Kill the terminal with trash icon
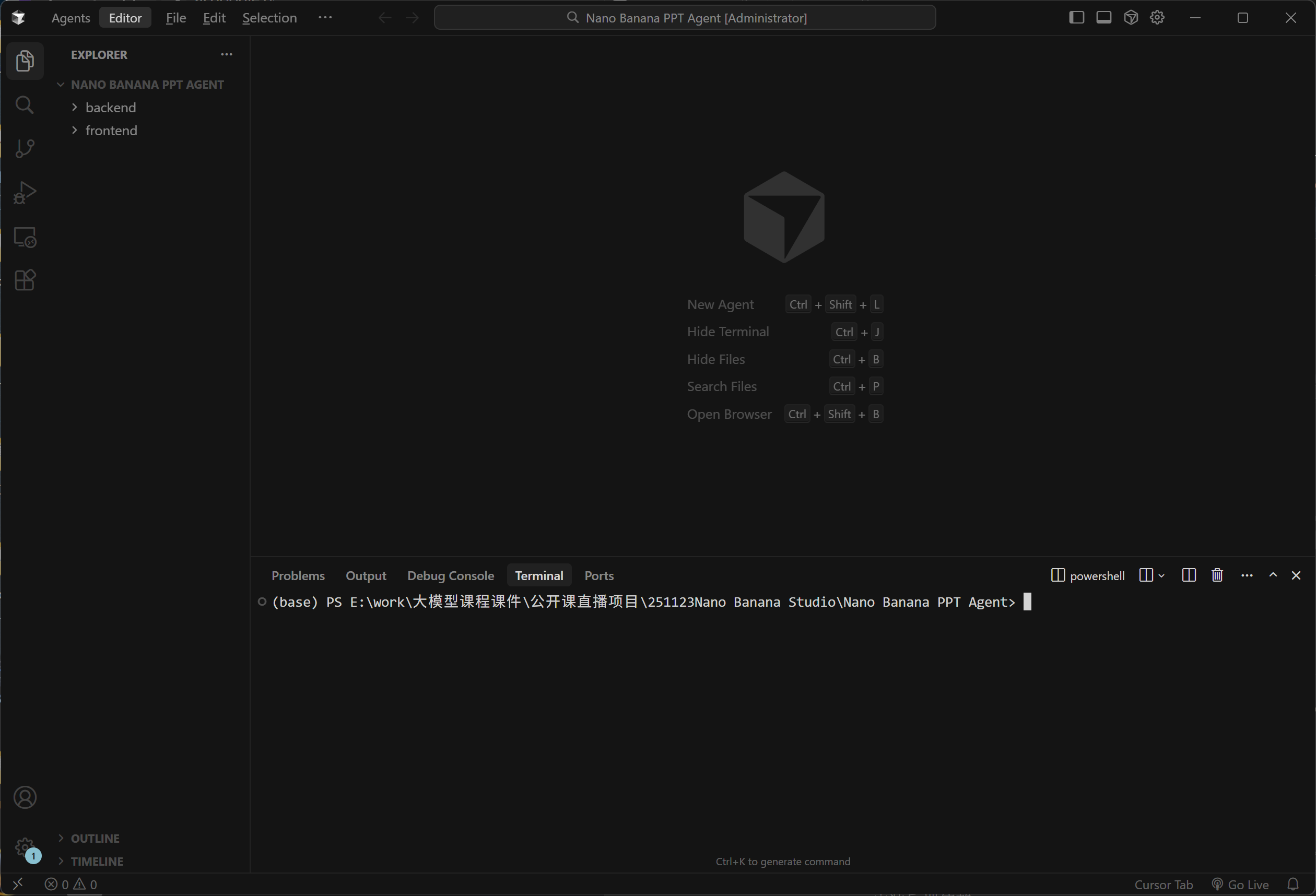This screenshot has width=1316, height=896. pyautogui.click(x=1217, y=575)
